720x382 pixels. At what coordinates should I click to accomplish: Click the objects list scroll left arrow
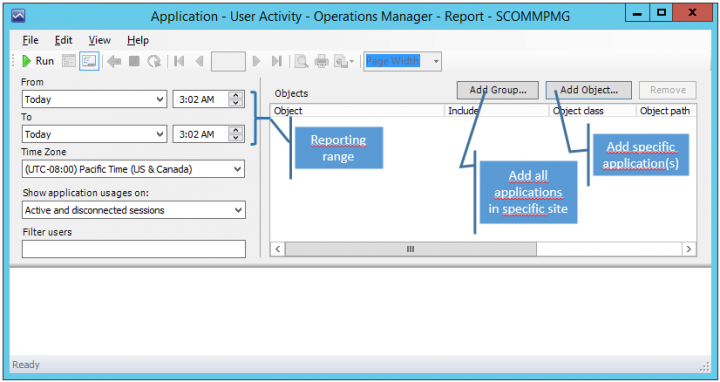277,249
